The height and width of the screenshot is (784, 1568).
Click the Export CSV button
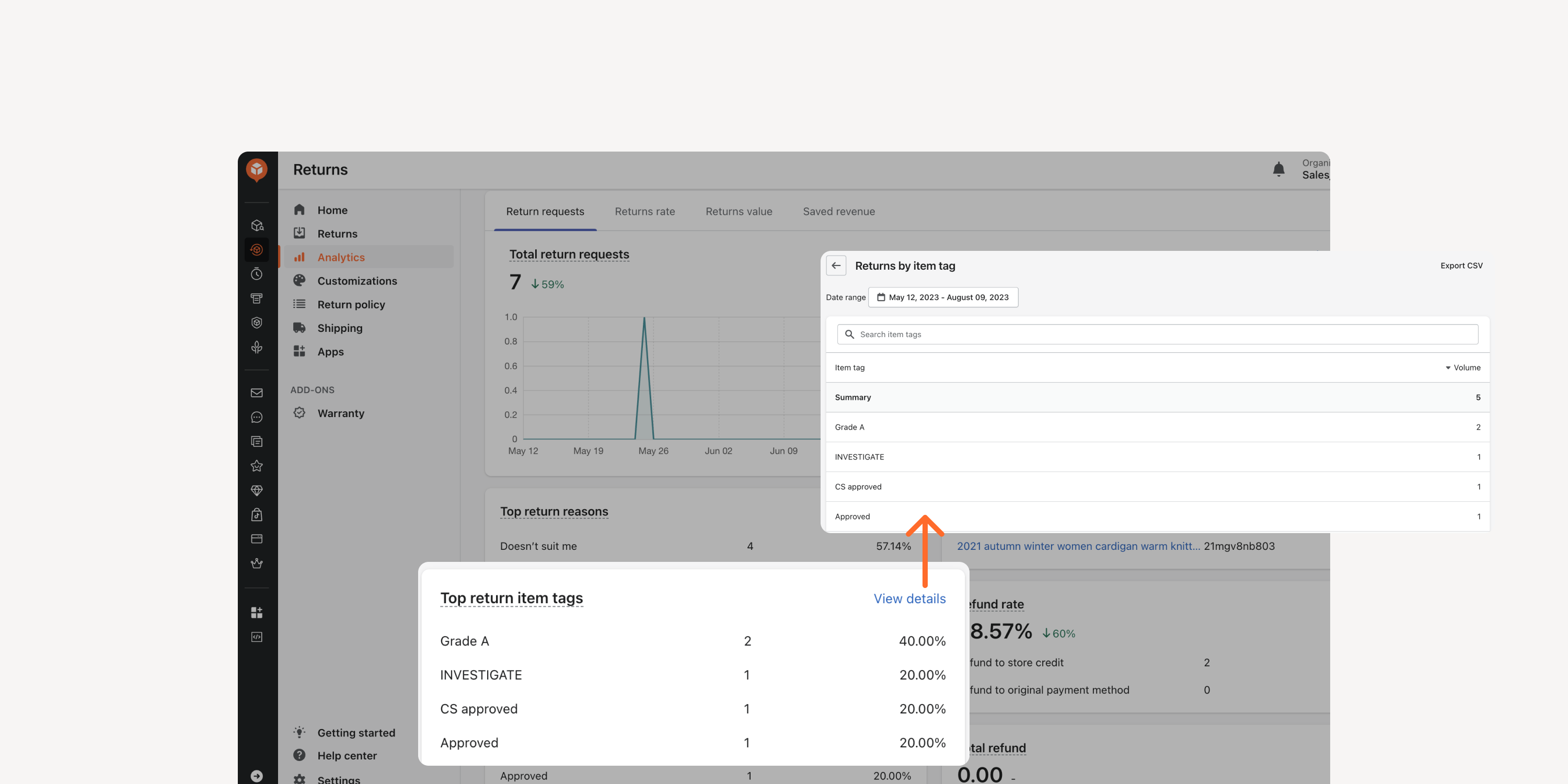click(1461, 266)
